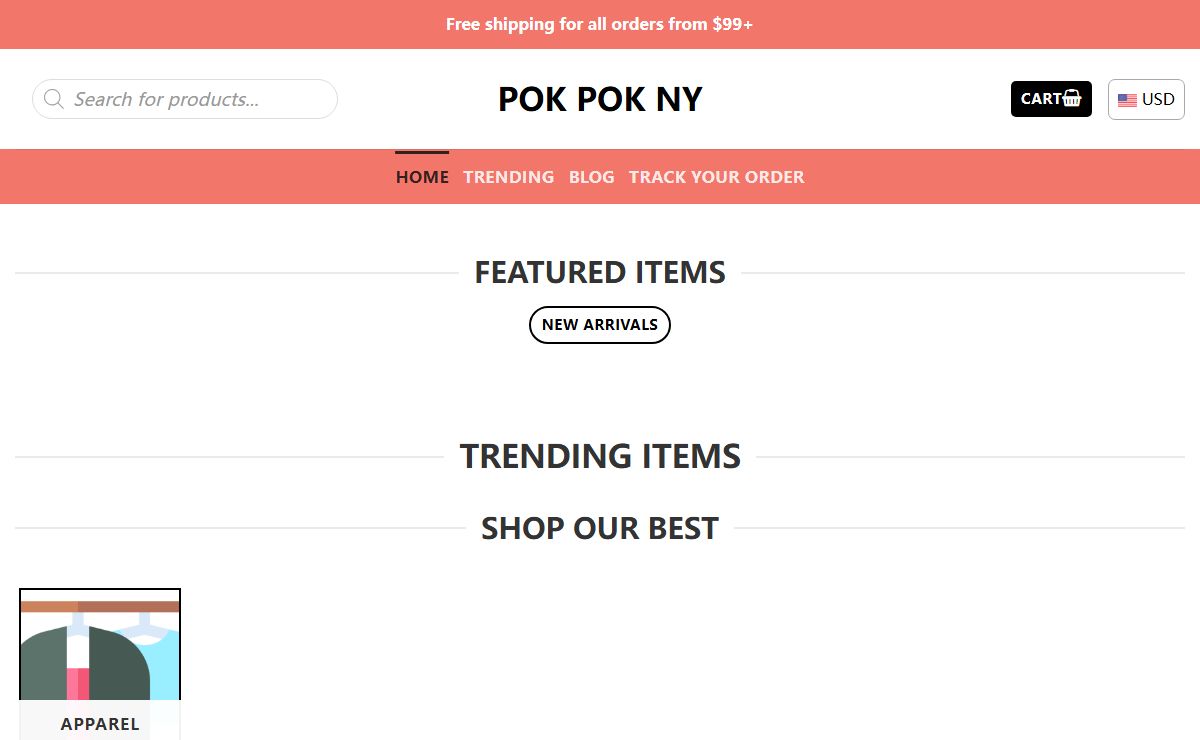
Task: Open the CART button
Action: (1051, 99)
